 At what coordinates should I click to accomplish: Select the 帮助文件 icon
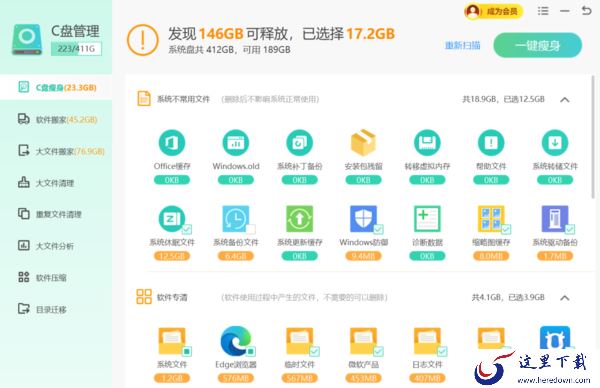pos(491,143)
